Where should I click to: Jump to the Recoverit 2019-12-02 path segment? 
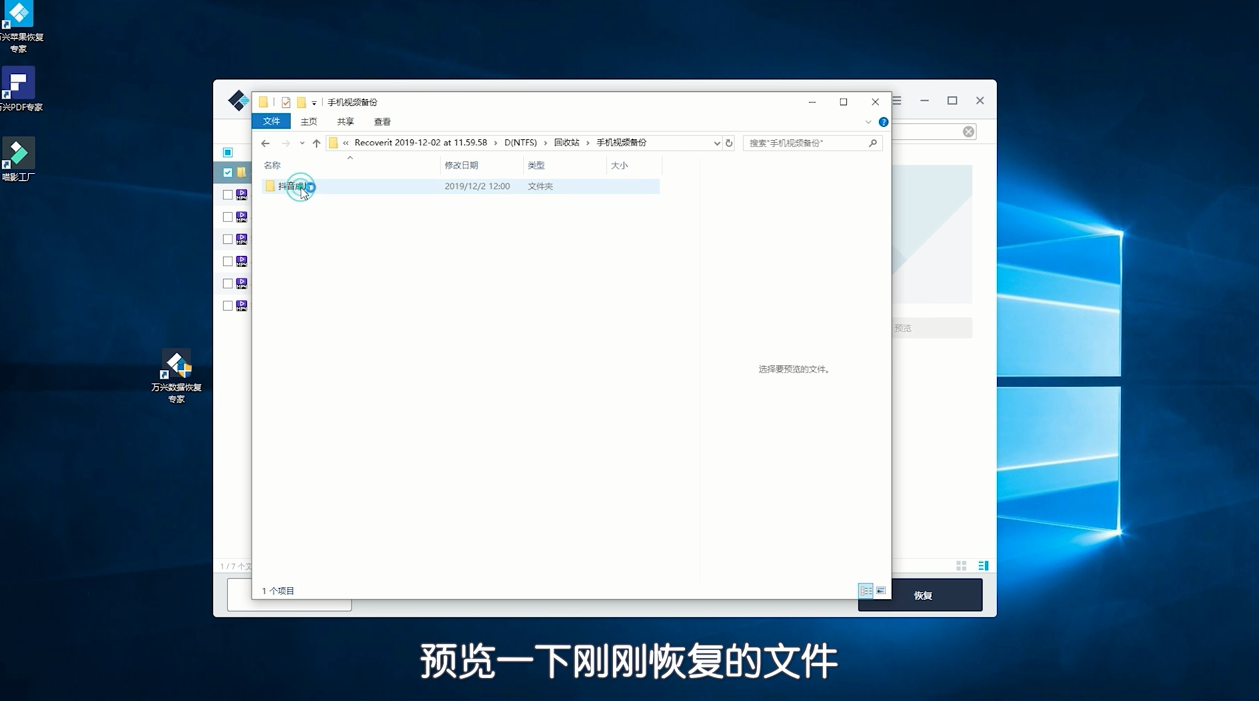click(420, 143)
